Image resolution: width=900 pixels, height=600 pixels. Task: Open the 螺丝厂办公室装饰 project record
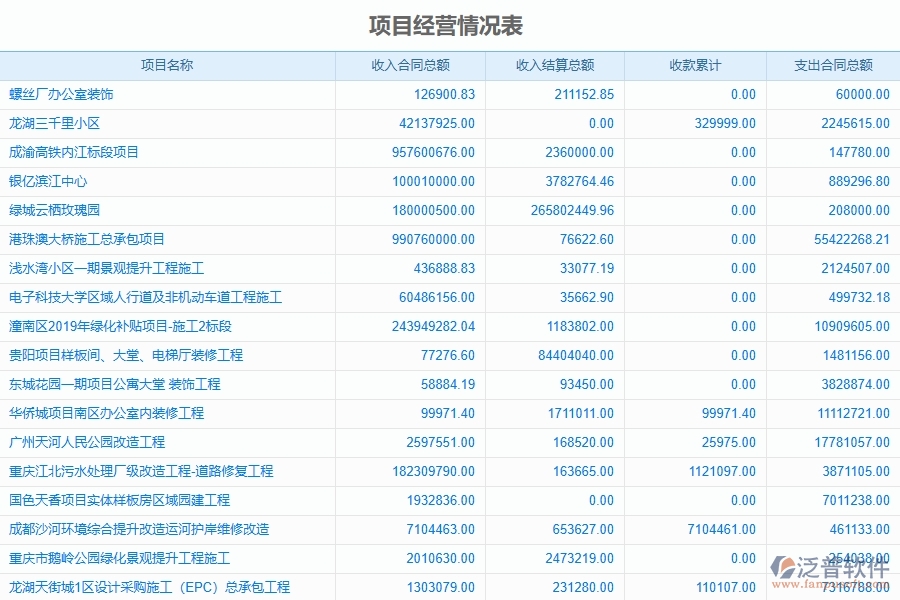[60, 94]
